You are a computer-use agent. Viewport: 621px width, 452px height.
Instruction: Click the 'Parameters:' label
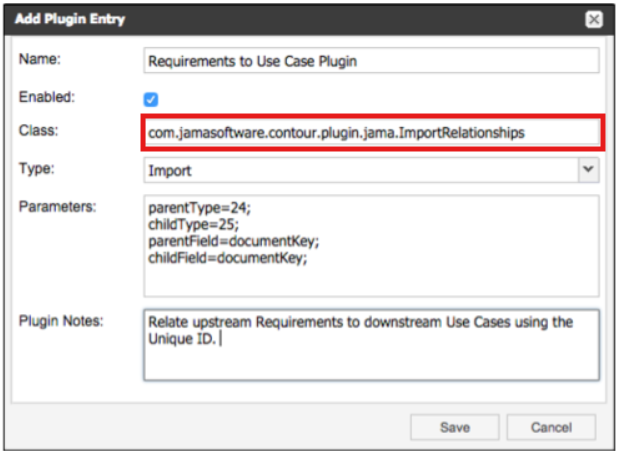pos(58,207)
